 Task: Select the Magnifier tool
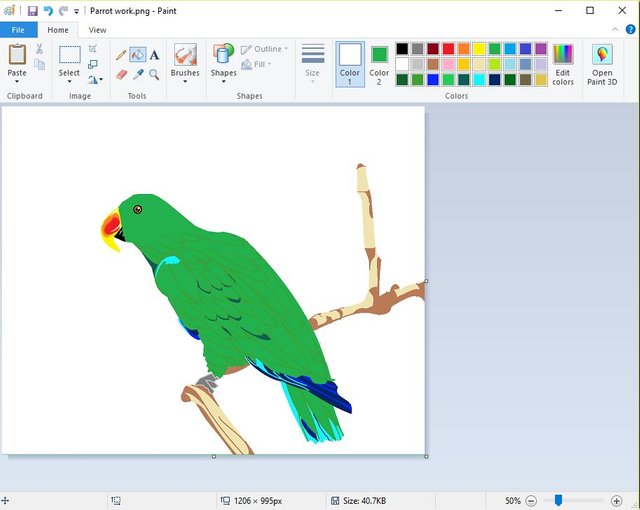click(x=154, y=74)
